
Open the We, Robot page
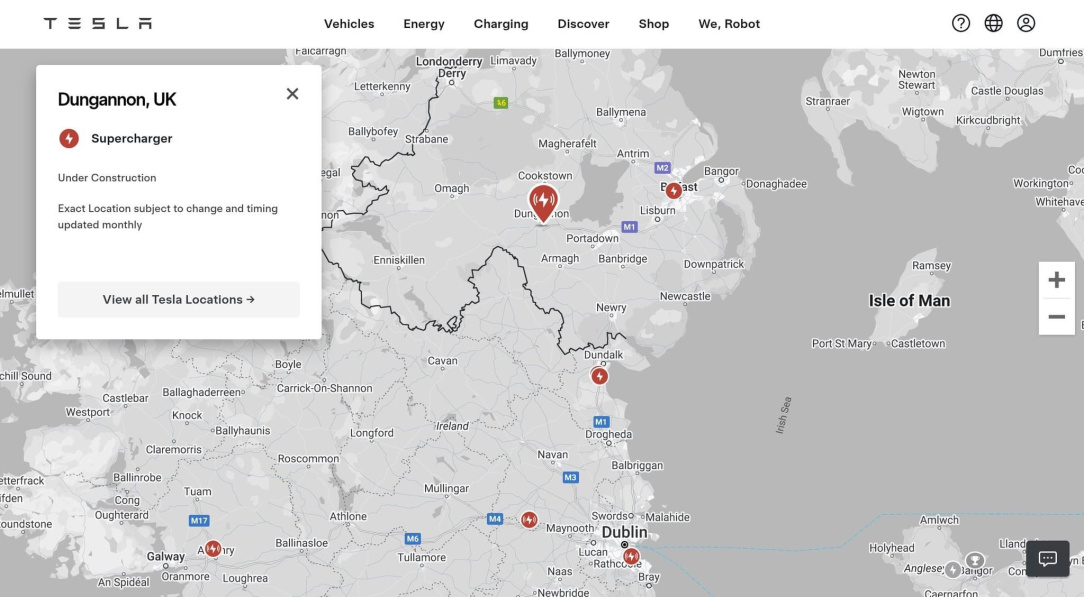[729, 23]
